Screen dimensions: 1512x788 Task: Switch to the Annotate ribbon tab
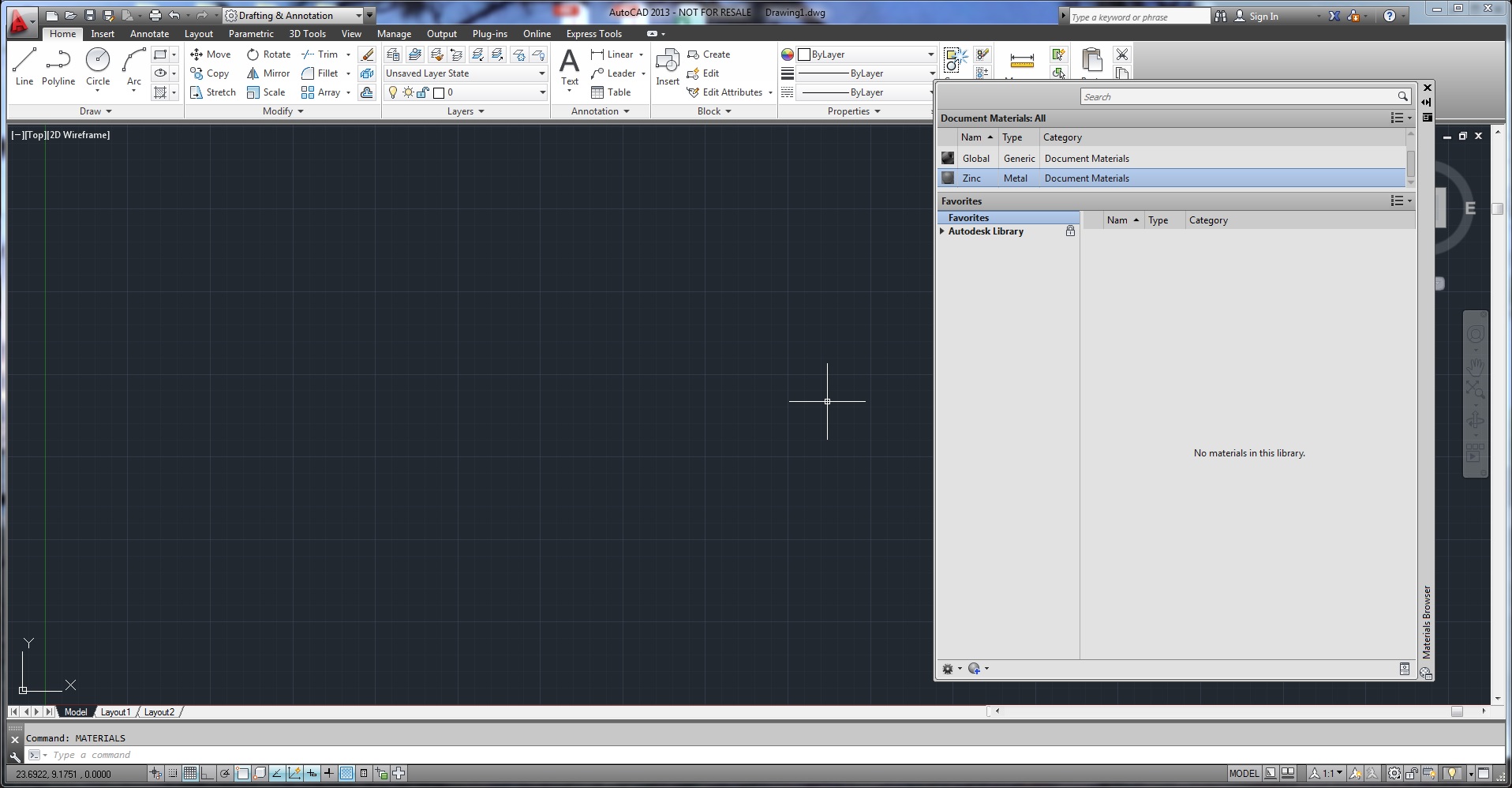pos(148,34)
